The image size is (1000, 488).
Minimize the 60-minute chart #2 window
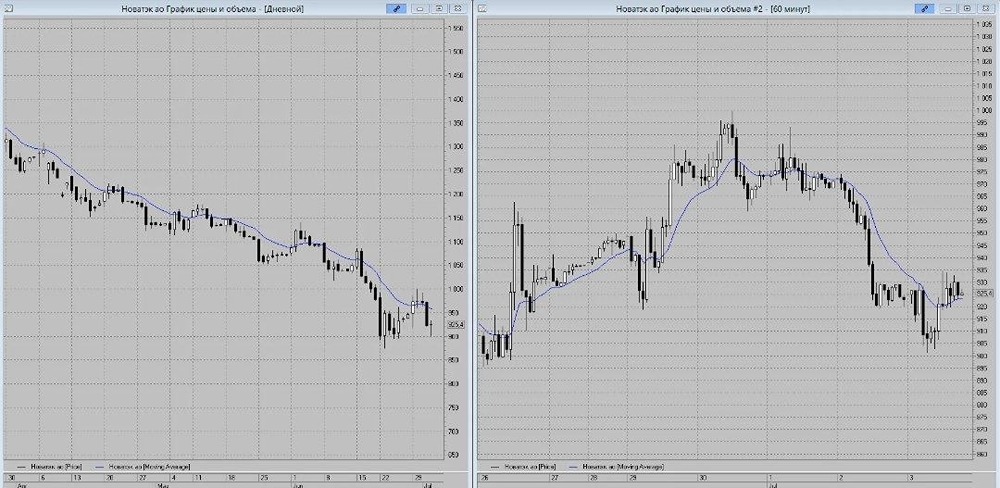tap(948, 9)
